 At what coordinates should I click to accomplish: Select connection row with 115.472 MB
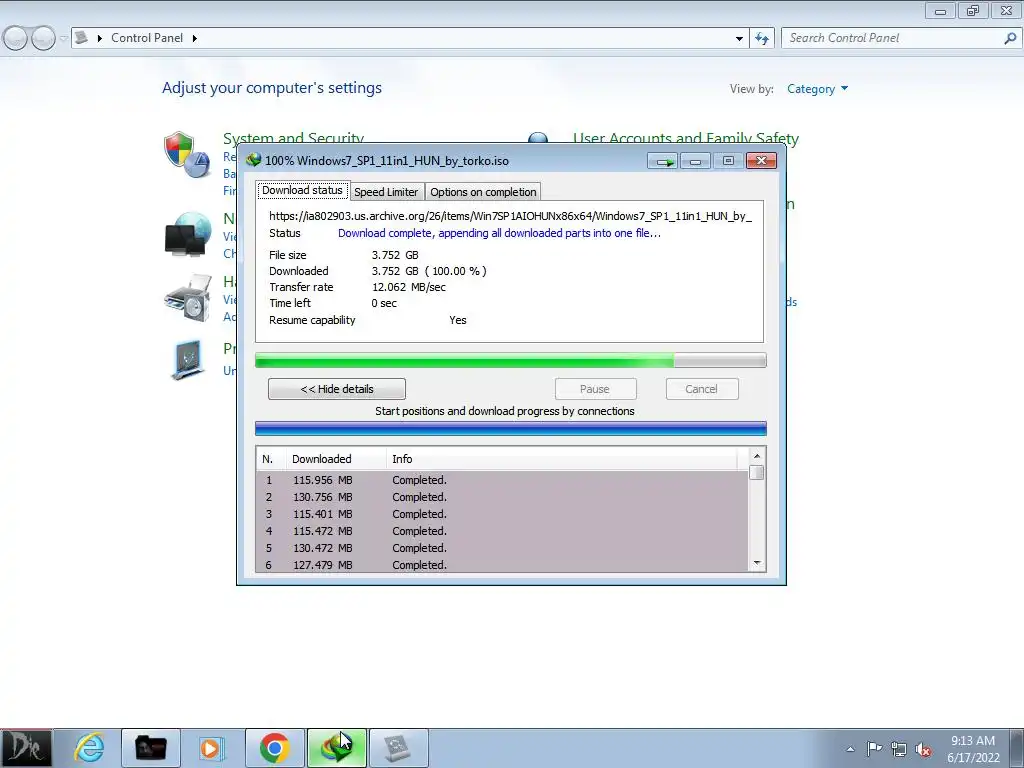(503, 531)
